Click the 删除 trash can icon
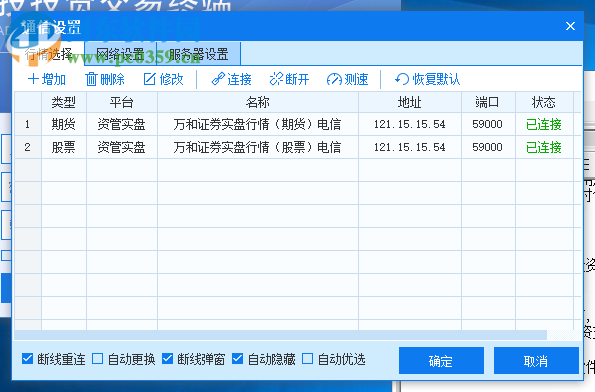Viewport: 595px width, 392px height. (x=91, y=79)
